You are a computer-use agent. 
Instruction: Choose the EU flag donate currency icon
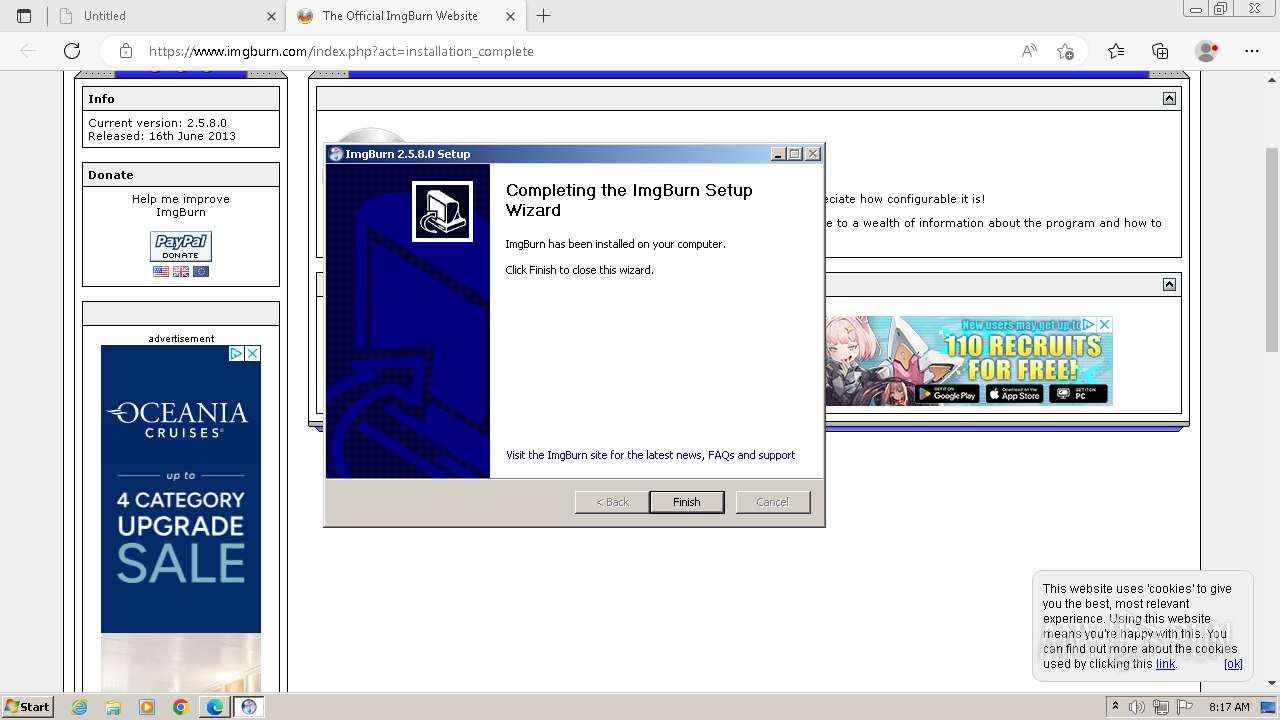tap(201, 271)
